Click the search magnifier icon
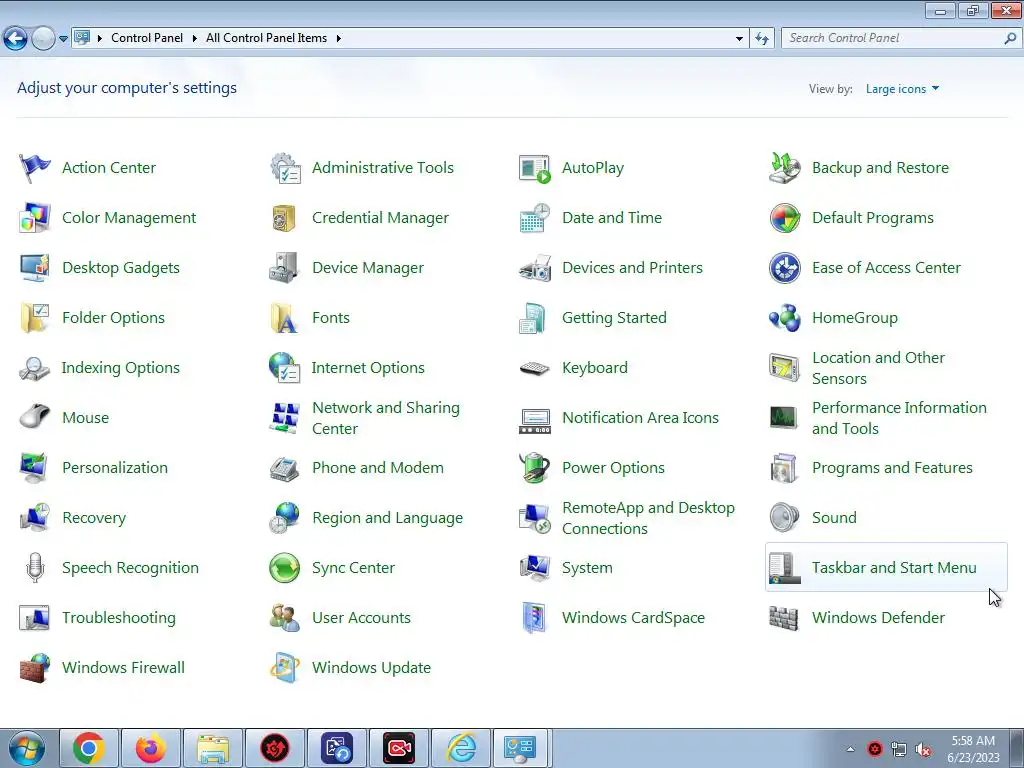The image size is (1024, 768). (x=1010, y=38)
